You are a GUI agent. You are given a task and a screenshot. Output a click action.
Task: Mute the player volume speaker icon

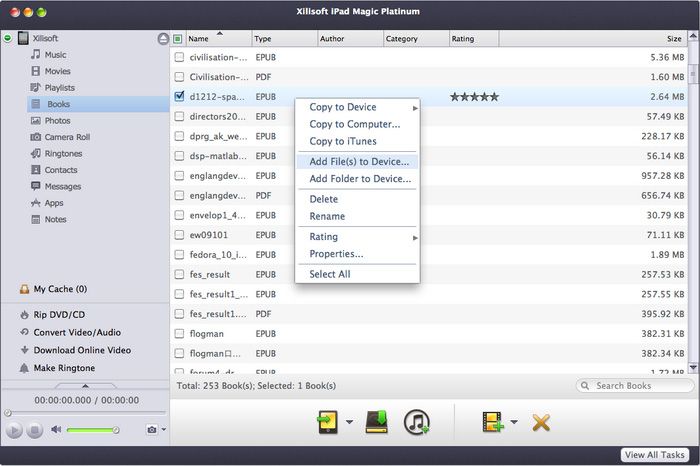(56, 429)
